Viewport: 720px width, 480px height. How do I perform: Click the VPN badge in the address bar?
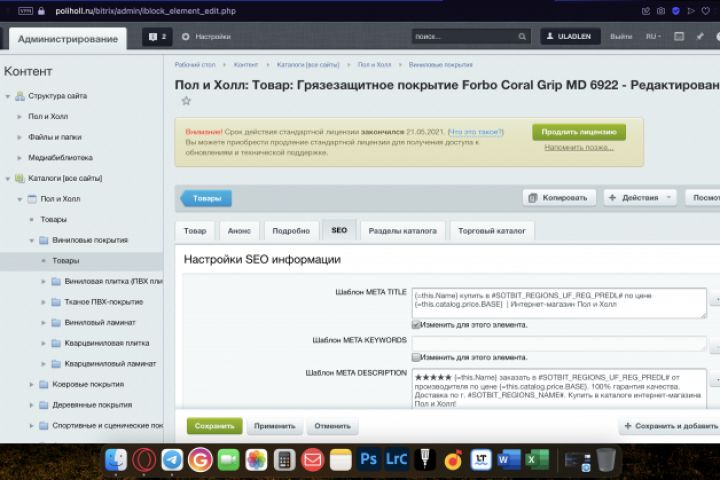26,11
